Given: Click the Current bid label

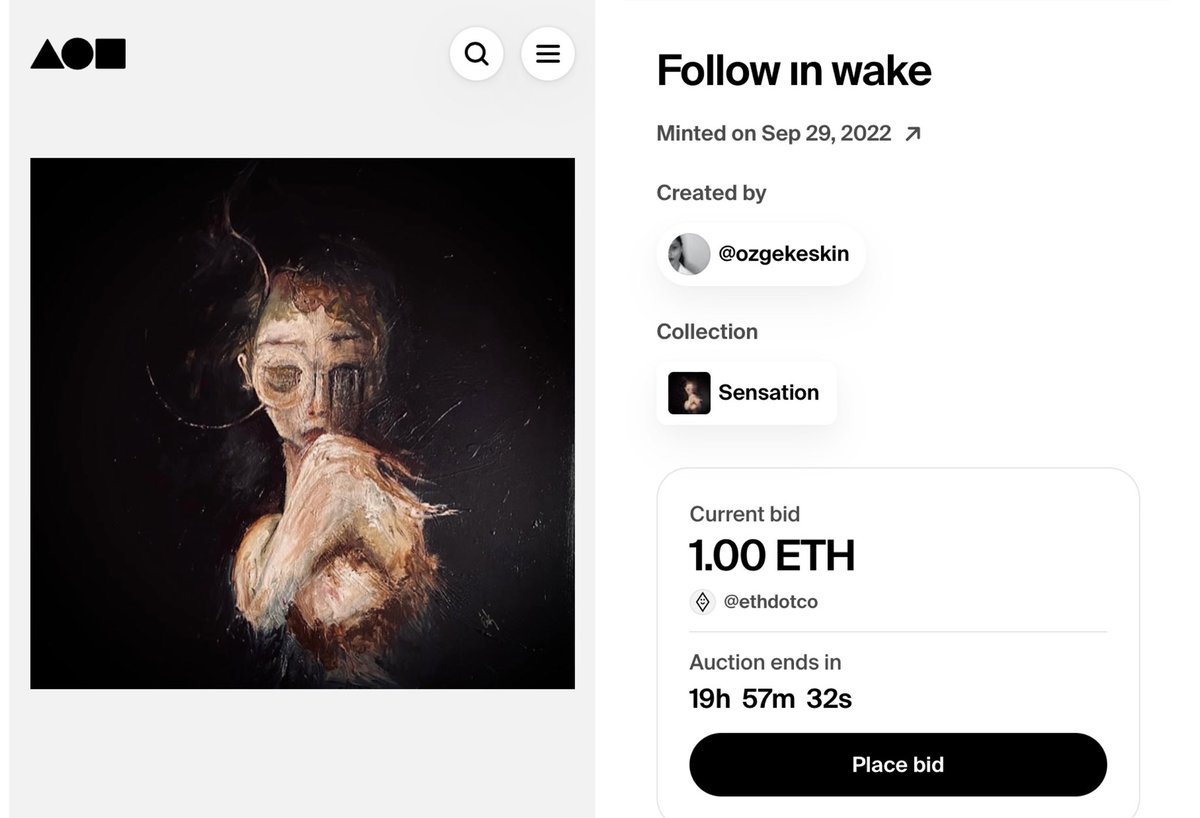Looking at the screenshot, I should (x=745, y=514).
